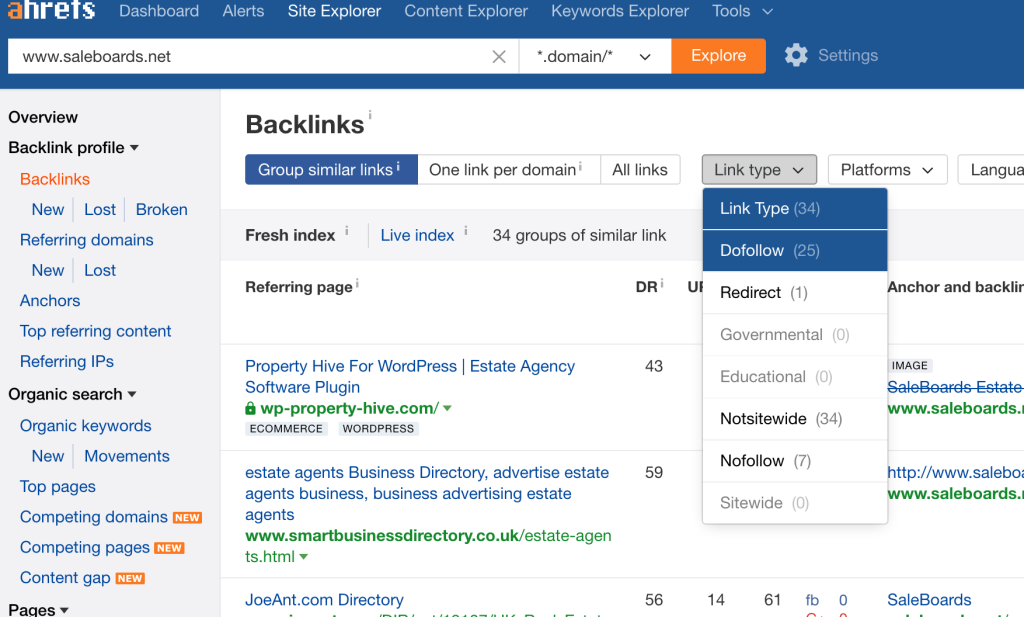Click the info icon next to DR column
Viewport: 1024px width, 617px height.
[662, 283]
